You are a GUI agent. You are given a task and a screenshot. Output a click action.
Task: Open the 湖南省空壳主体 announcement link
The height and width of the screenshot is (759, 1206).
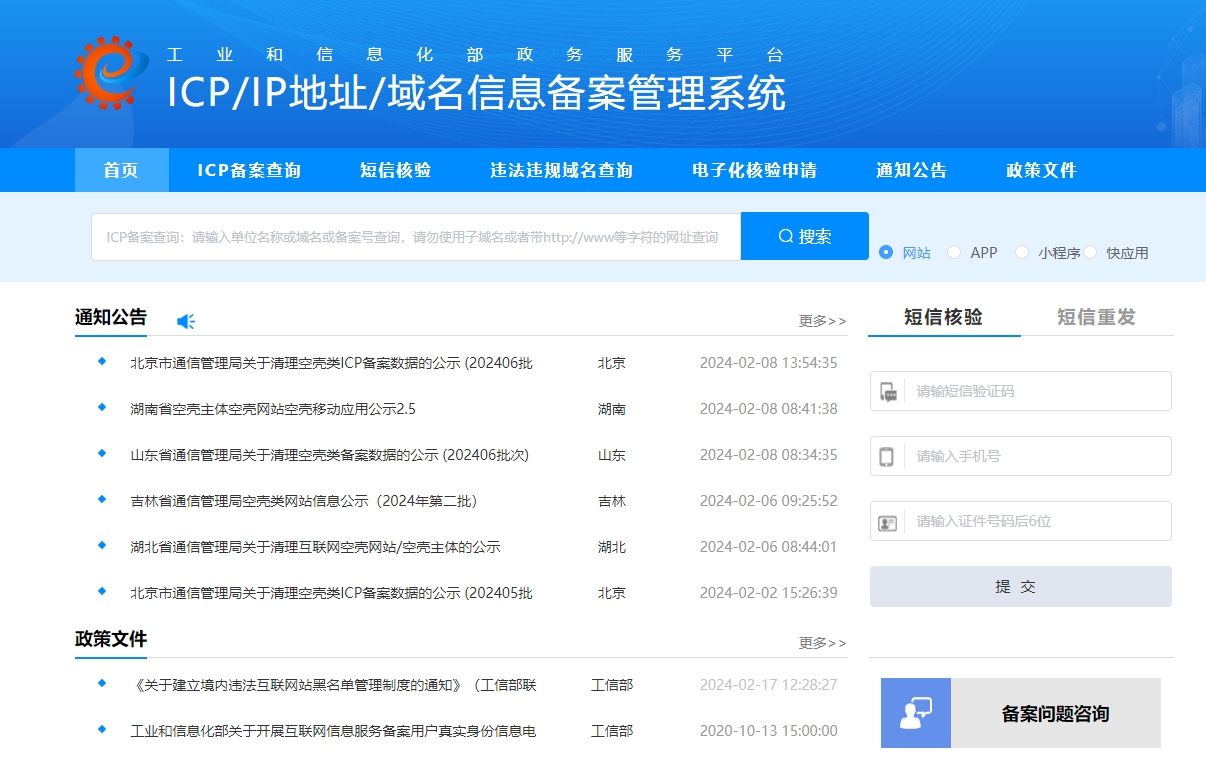click(273, 409)
